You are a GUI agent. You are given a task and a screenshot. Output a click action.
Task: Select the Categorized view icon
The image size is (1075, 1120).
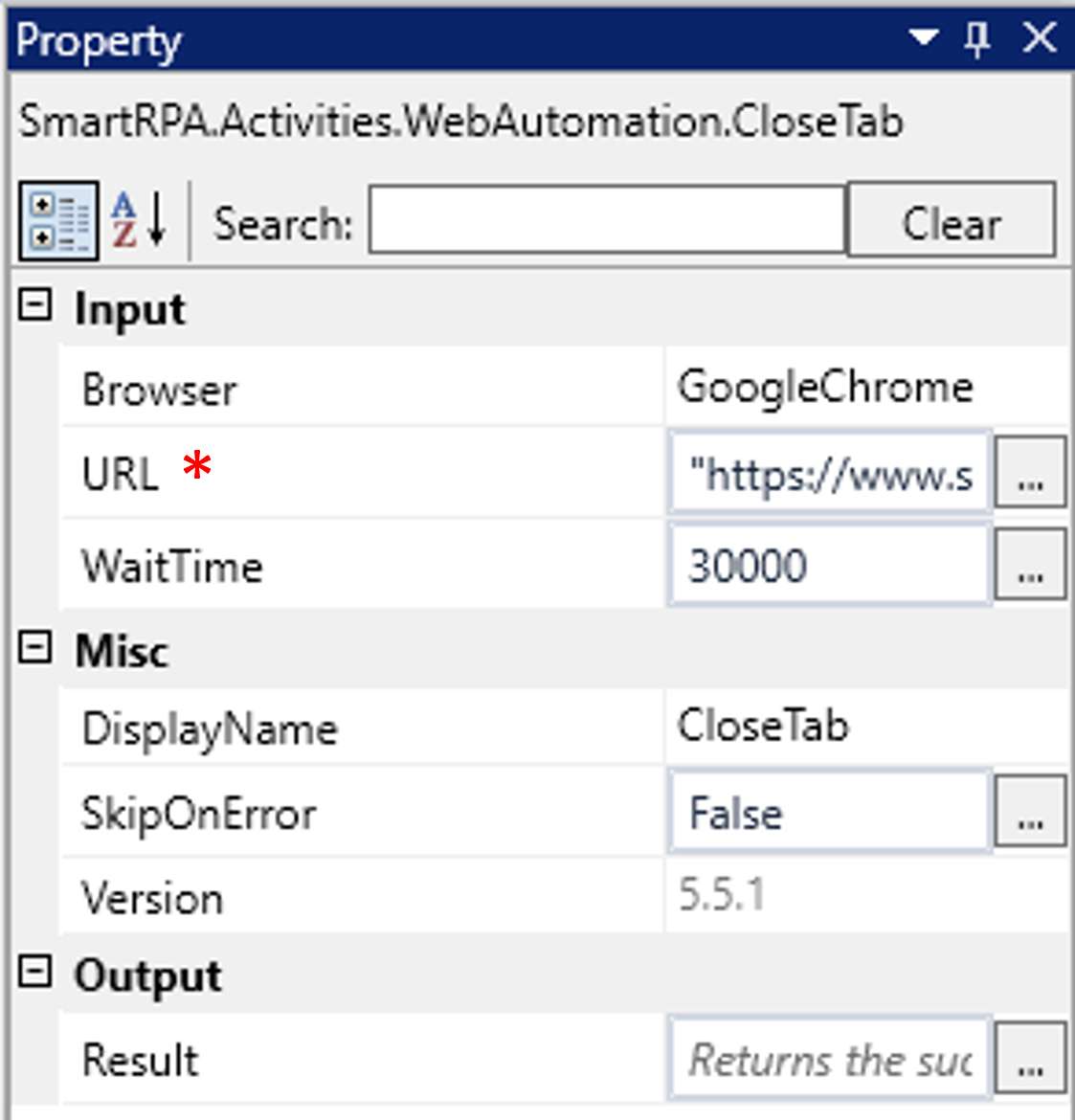(x=57, y=220)
